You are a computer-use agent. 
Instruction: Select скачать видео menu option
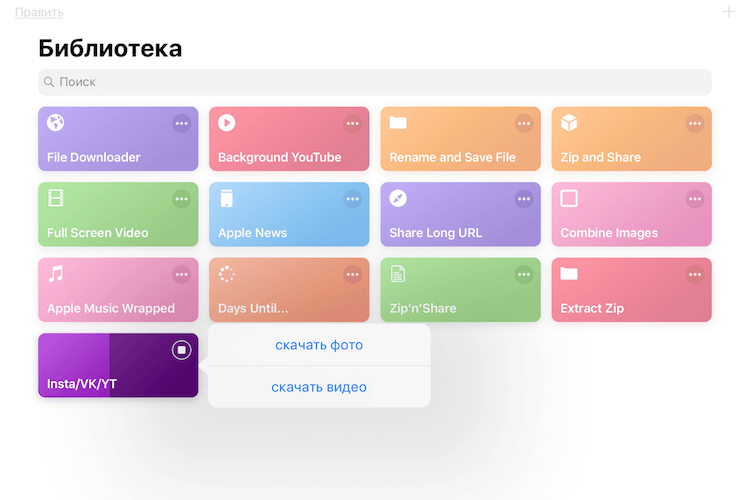point(319,387)
